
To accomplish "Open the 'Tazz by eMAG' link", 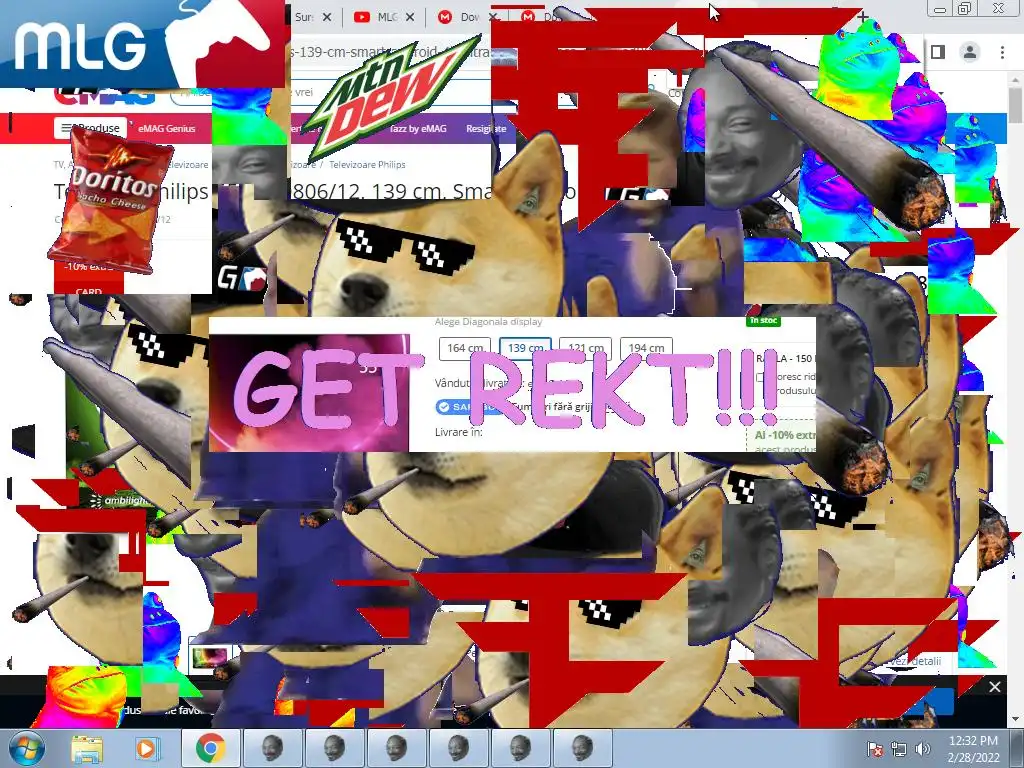I will coord(418,129).
